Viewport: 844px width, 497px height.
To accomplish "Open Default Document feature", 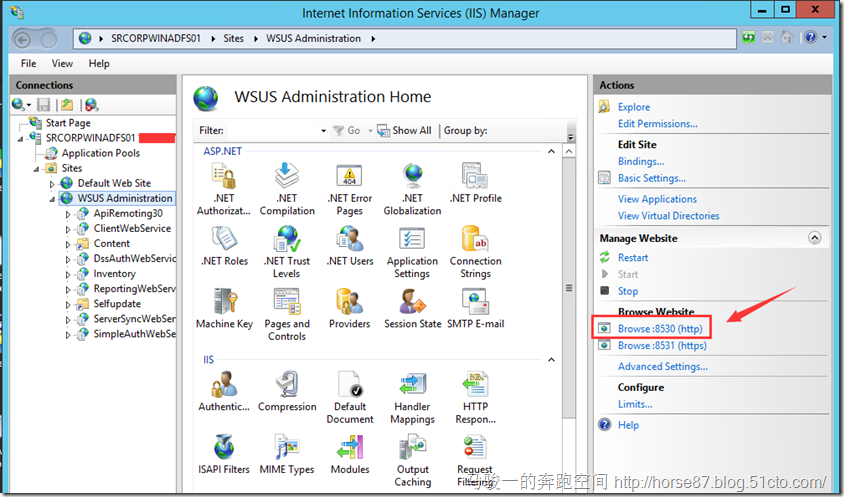I will [x=350, y=397].
